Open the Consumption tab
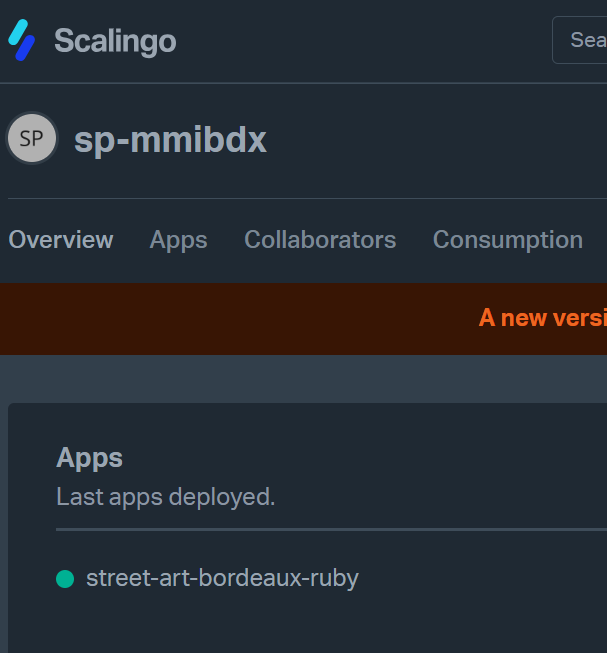This screenshot has height=653, width=607. coord(507,240)
